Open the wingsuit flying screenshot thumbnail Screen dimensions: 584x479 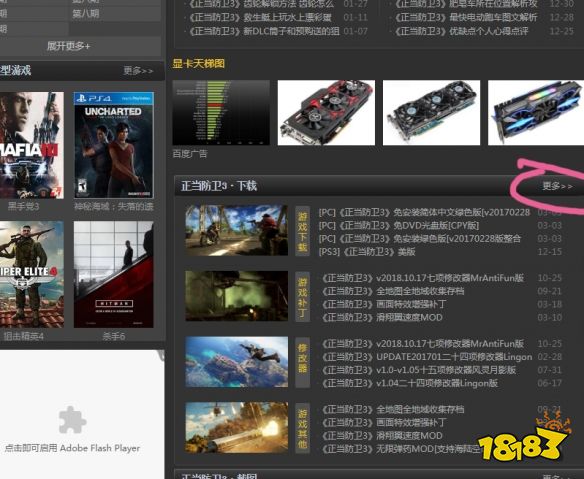[237, 362]
